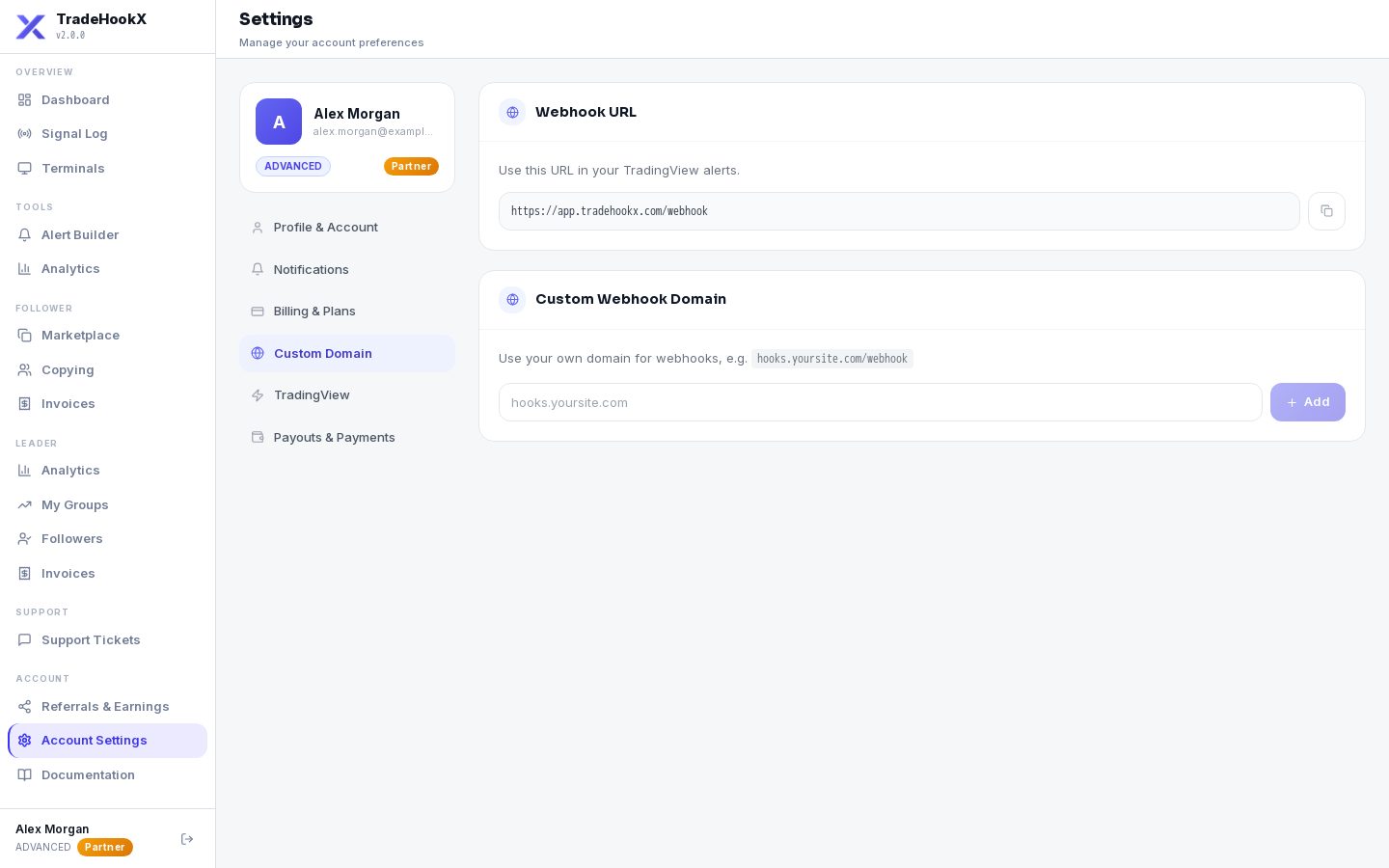Click the Webhook URL section heading
Screen dimensions: 1389x868
pos(586,112)
